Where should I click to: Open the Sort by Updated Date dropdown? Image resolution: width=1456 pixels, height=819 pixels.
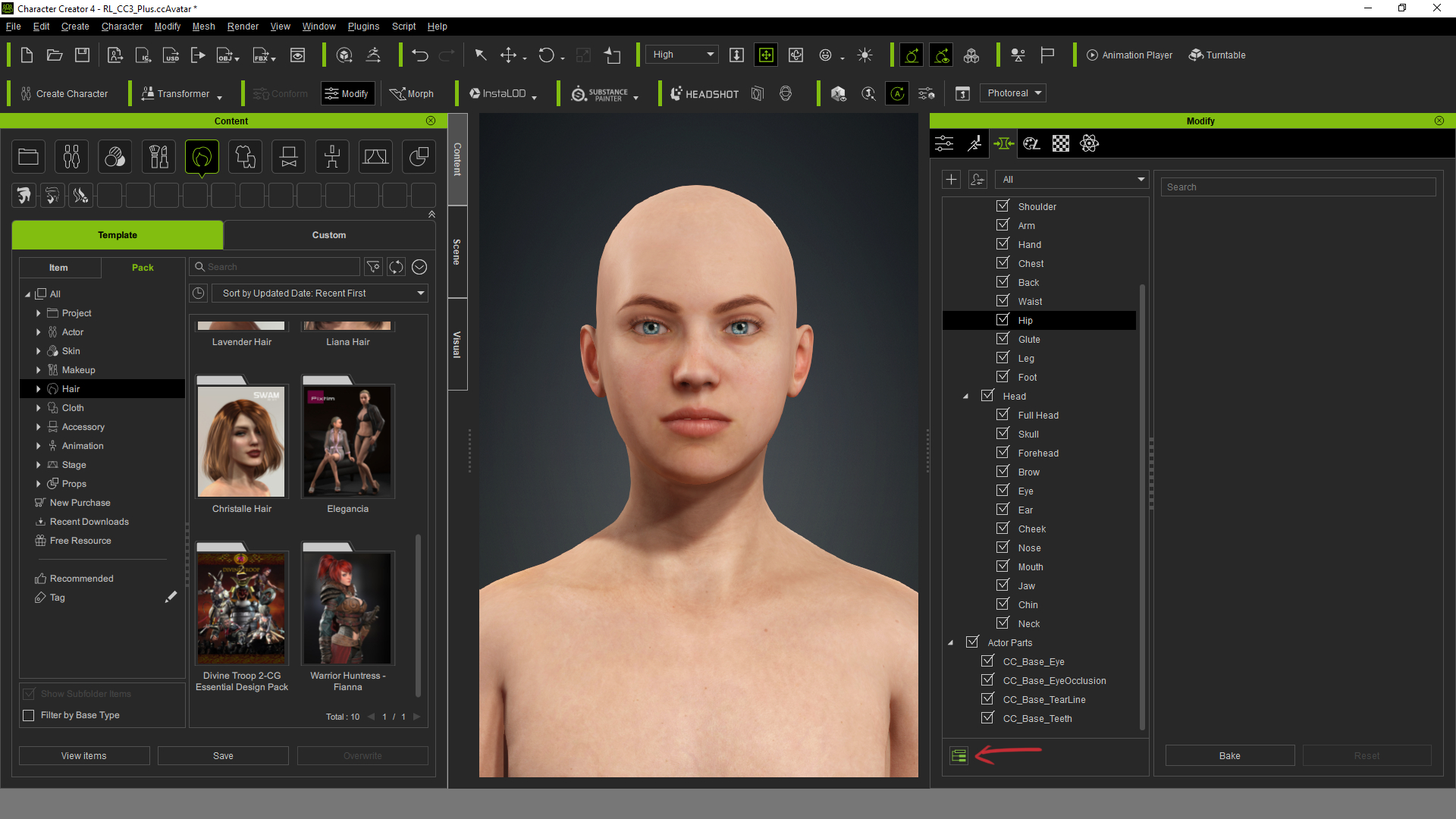319,293
